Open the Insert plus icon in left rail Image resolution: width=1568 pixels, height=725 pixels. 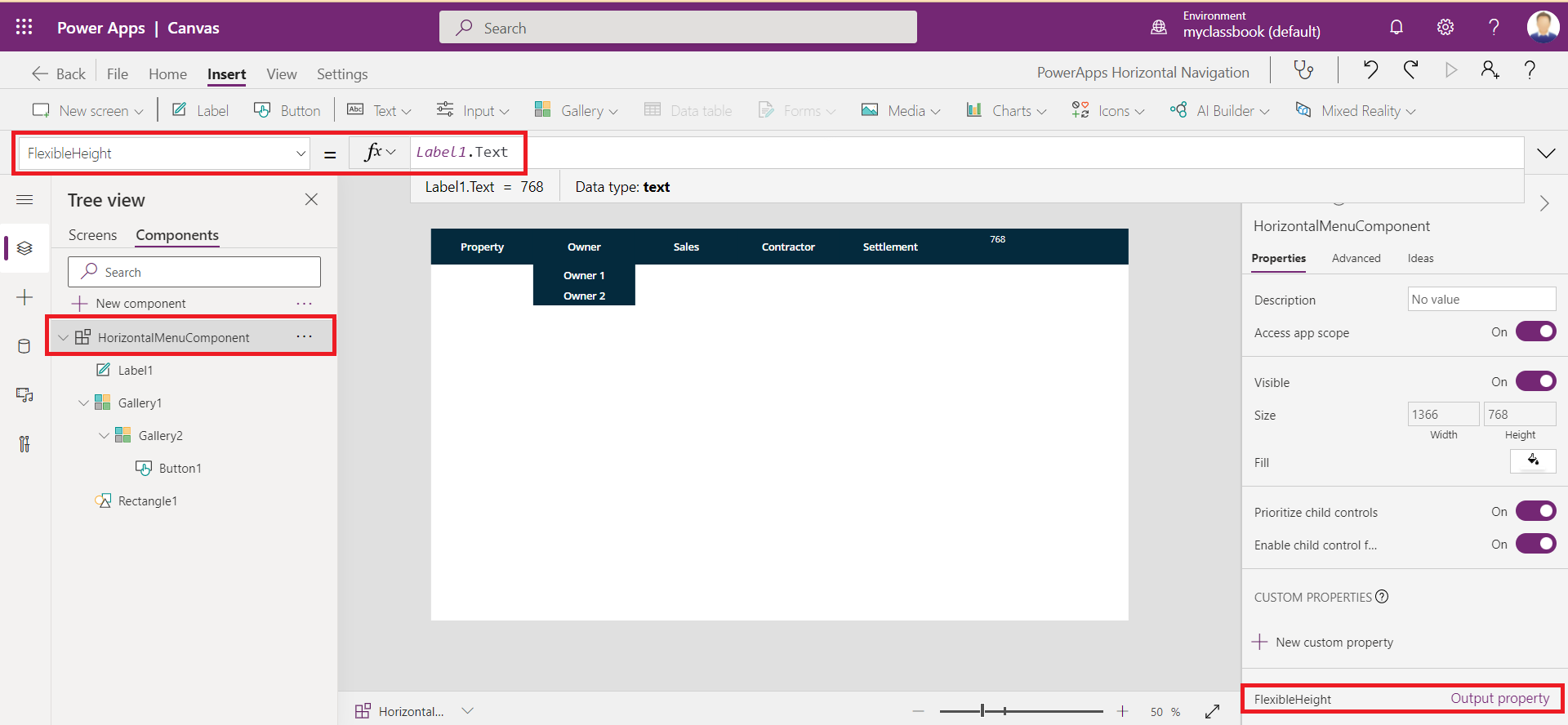tap(24, 297)
